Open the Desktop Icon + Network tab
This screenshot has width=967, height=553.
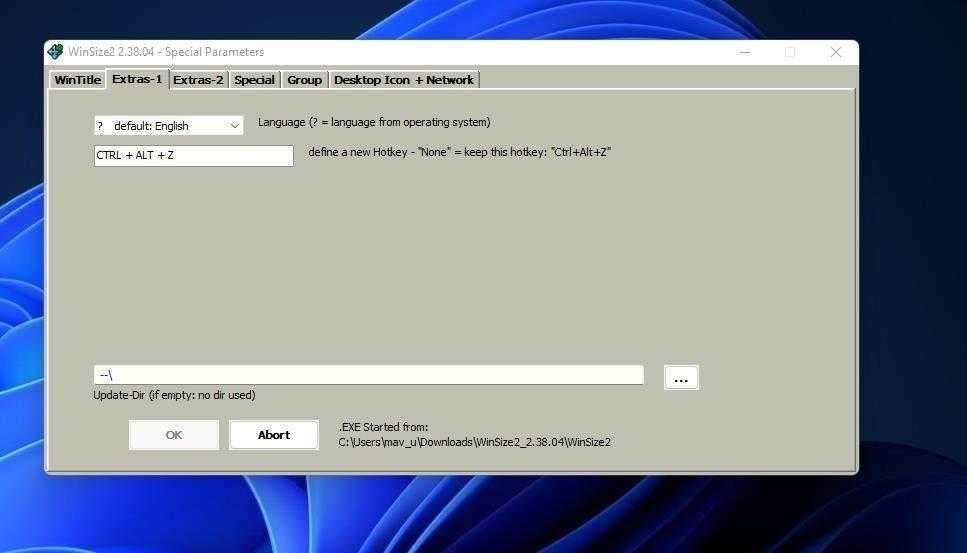[x=403, y=80]
